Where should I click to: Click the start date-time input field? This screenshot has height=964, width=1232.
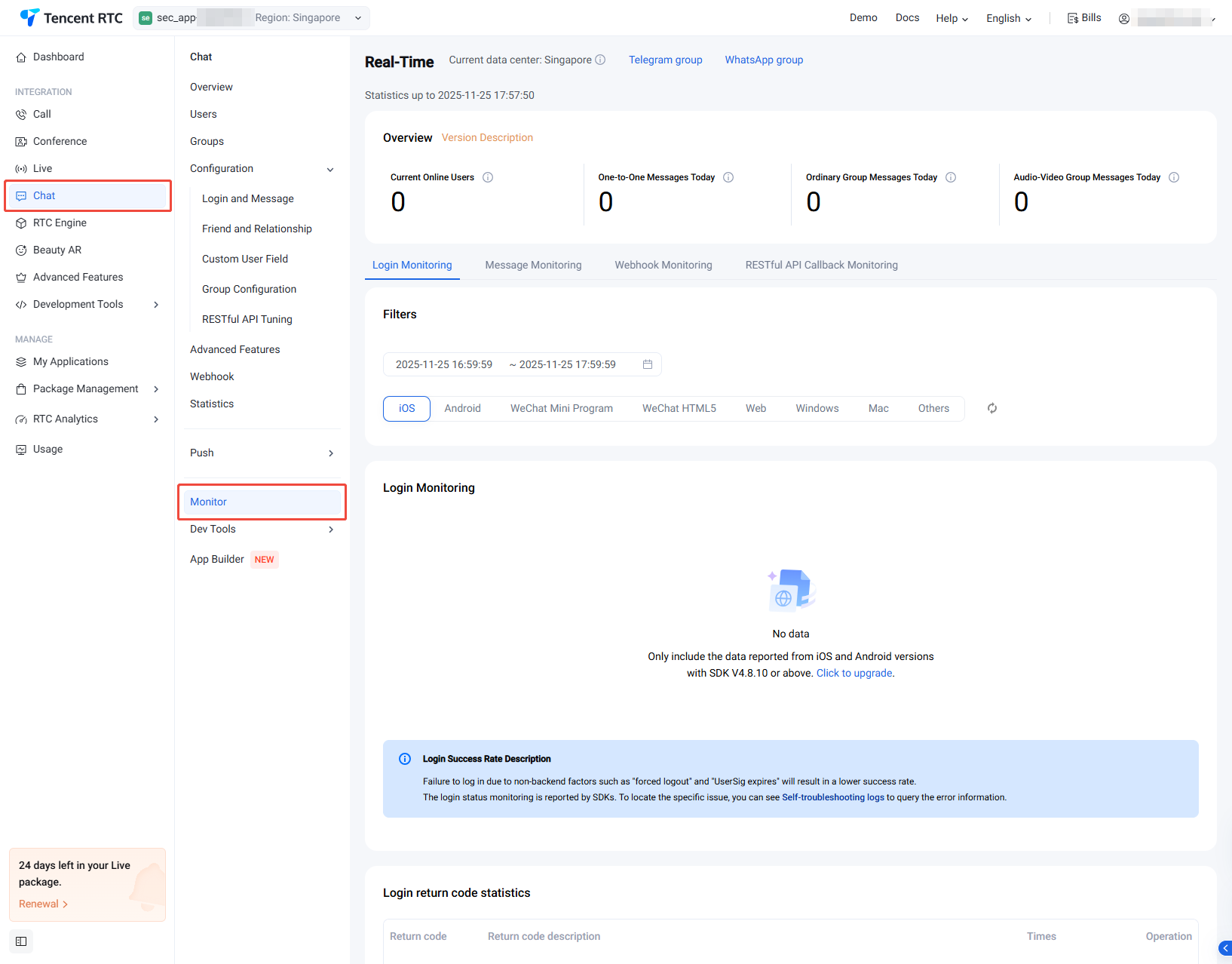(444, 364)
